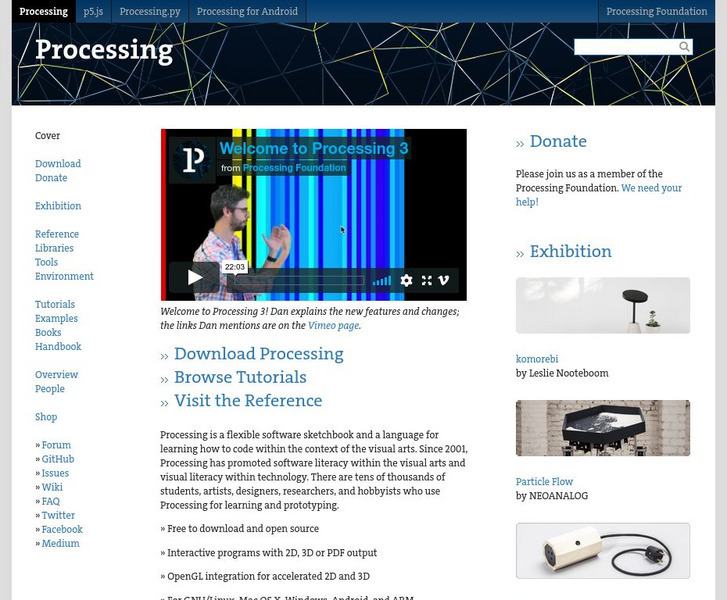Open Processing for Android tab
This screenshot has width=727, height=600.
[247, 11]
